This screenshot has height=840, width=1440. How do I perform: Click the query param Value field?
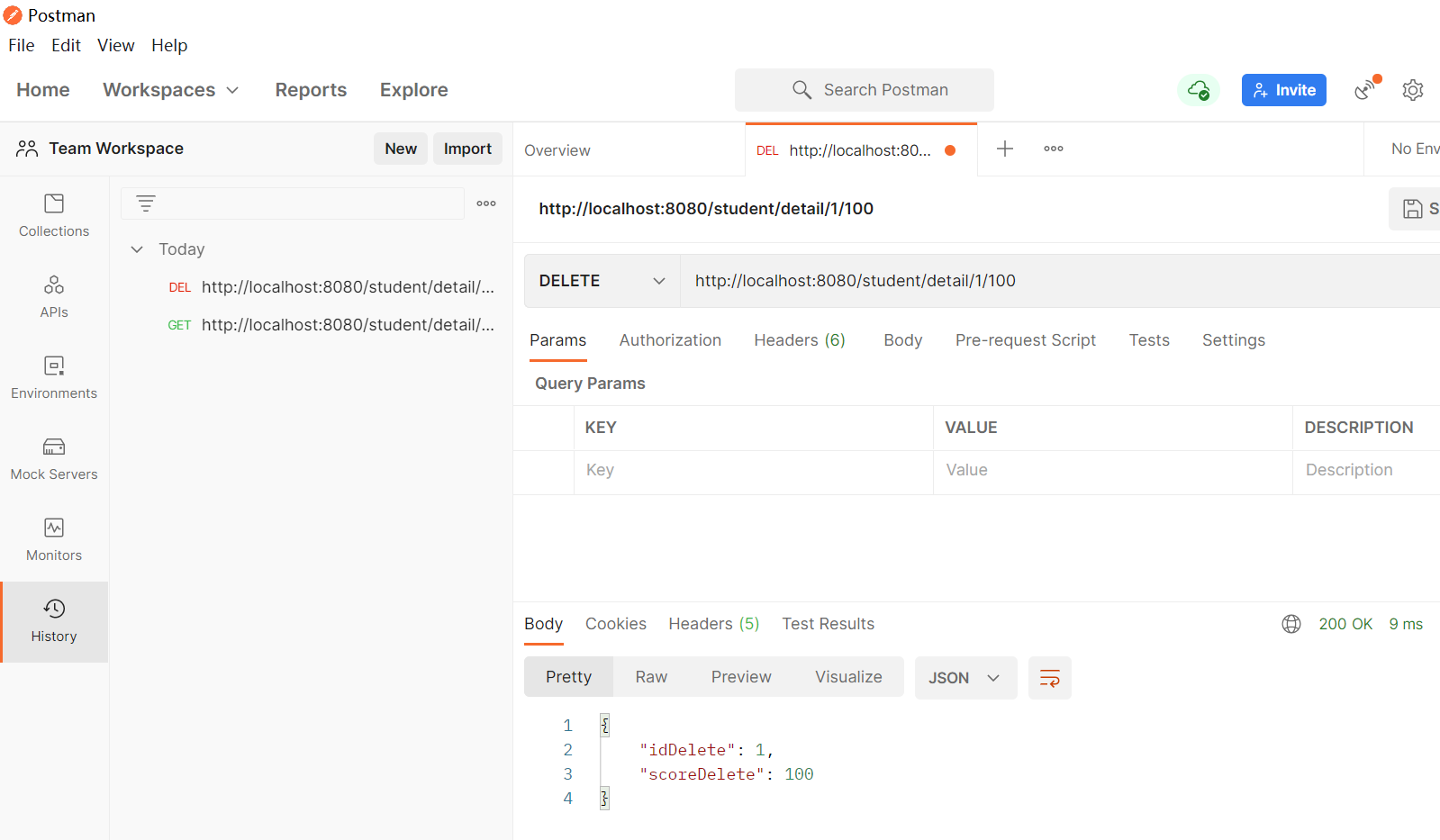coord(1113,472)
